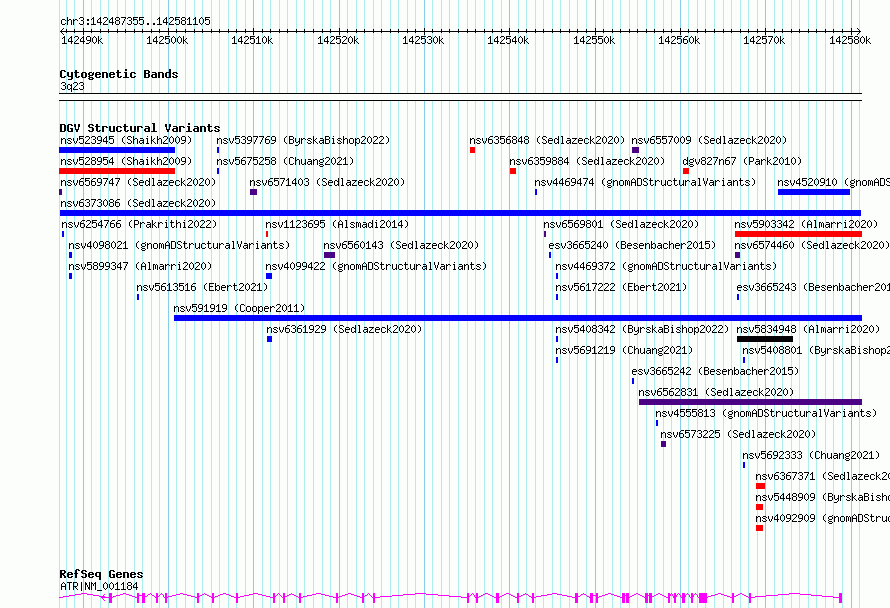Click the nsv6557009 (Sedlazeck2020) label

(x=710, y=140)
